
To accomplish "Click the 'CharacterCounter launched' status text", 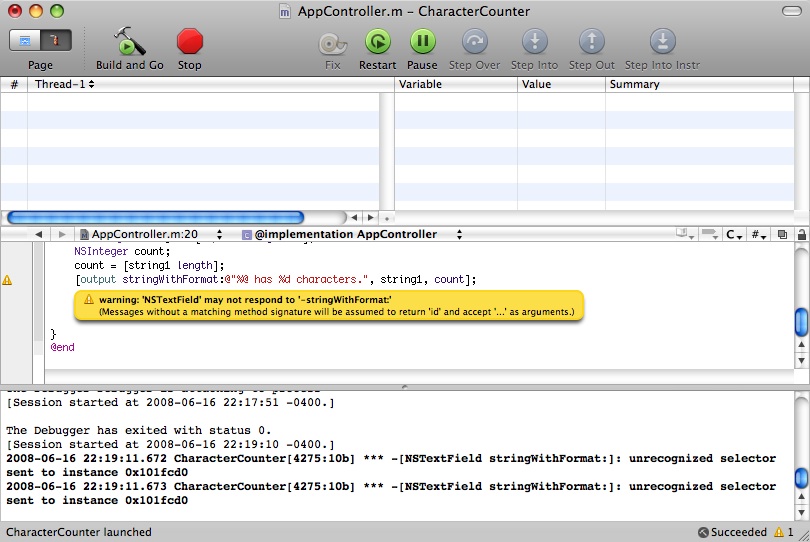I will [x=79, y=532].
